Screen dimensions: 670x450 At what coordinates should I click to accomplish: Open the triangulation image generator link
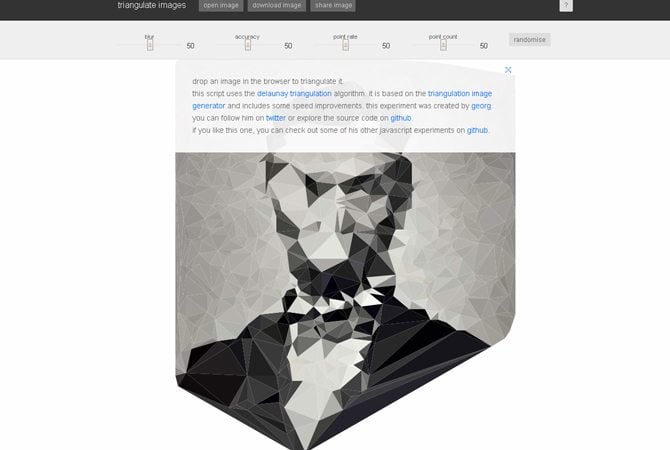pyautogui.click(x=342, y=100)
